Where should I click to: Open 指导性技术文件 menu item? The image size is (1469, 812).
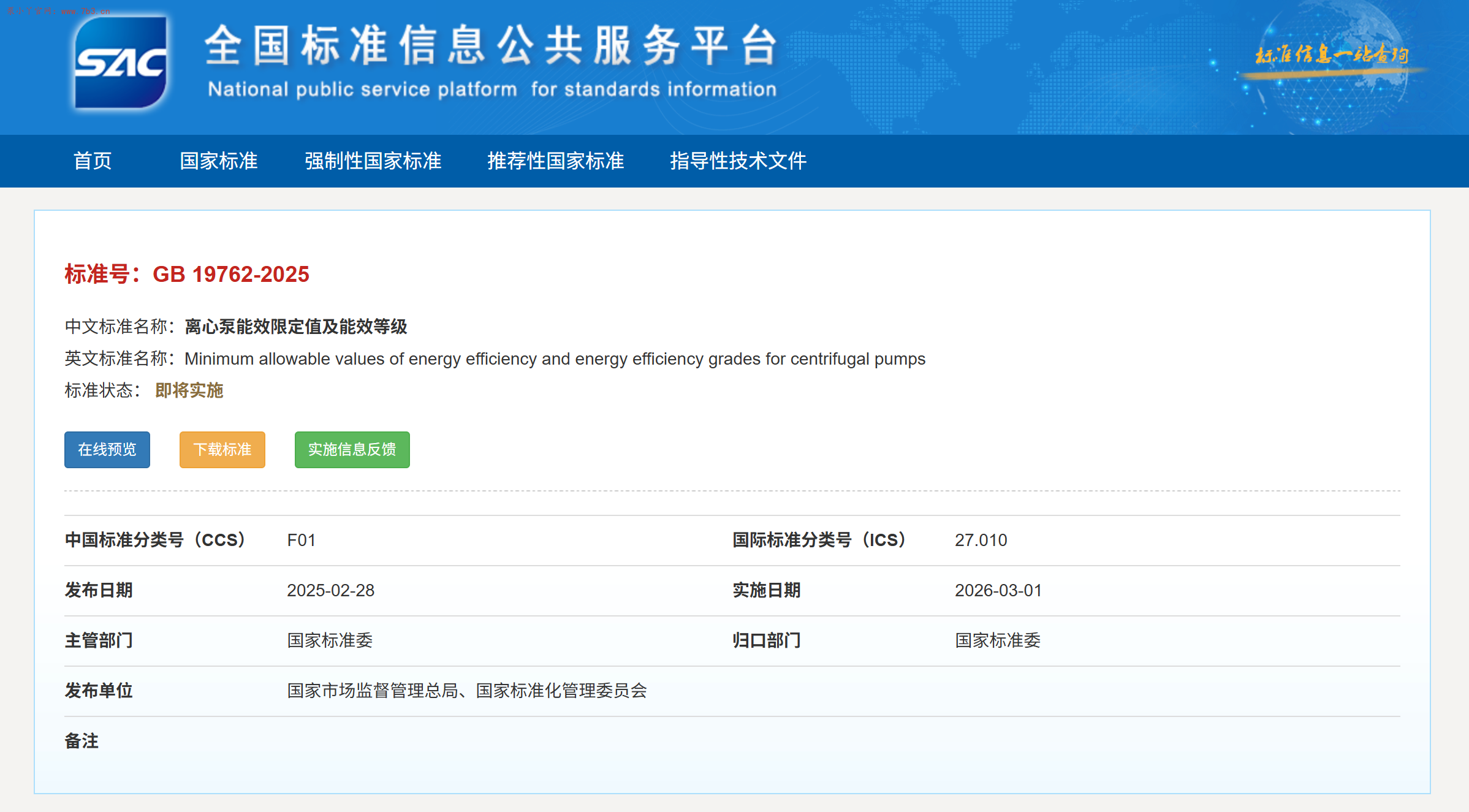coord(738,161)
